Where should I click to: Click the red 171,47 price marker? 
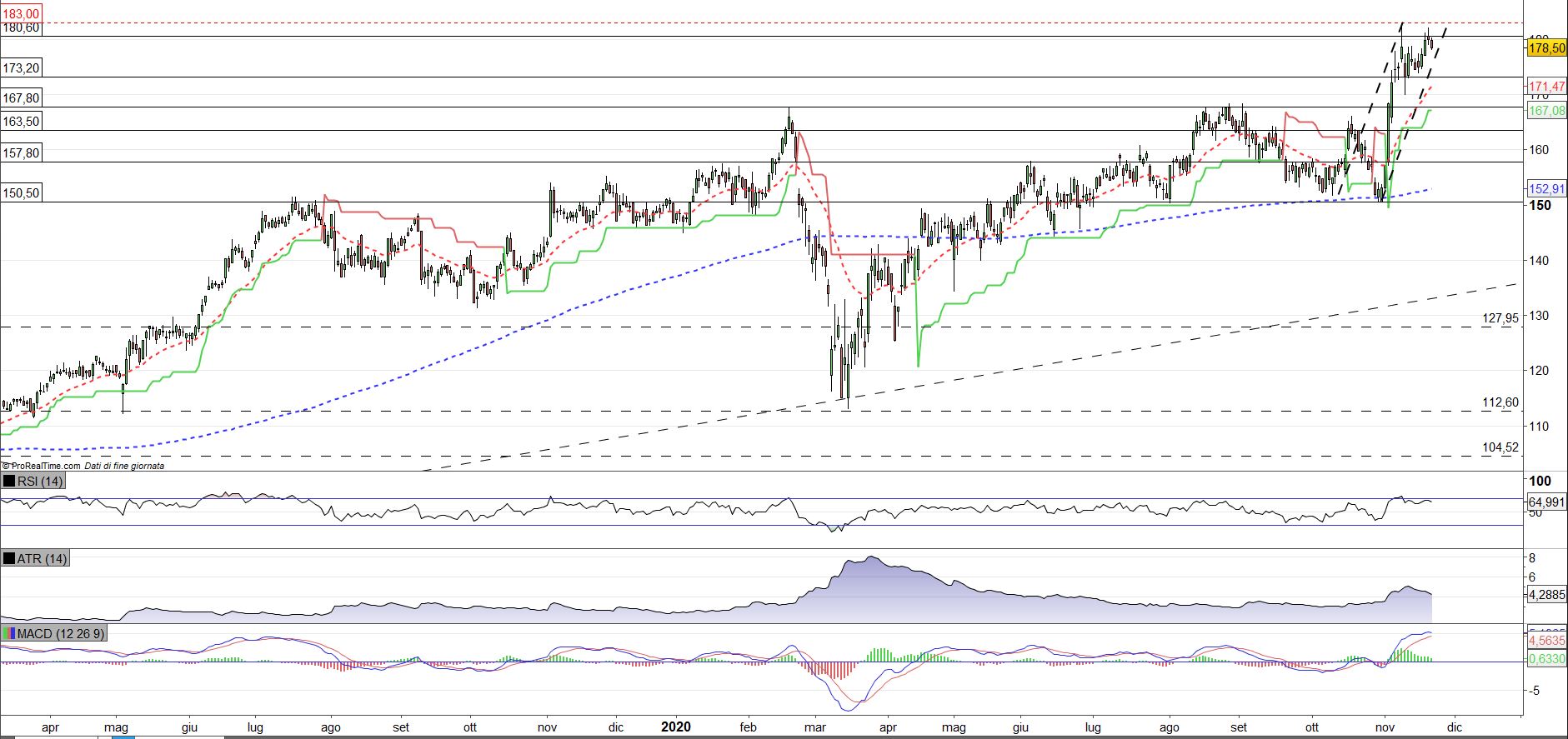(1546, 87)
